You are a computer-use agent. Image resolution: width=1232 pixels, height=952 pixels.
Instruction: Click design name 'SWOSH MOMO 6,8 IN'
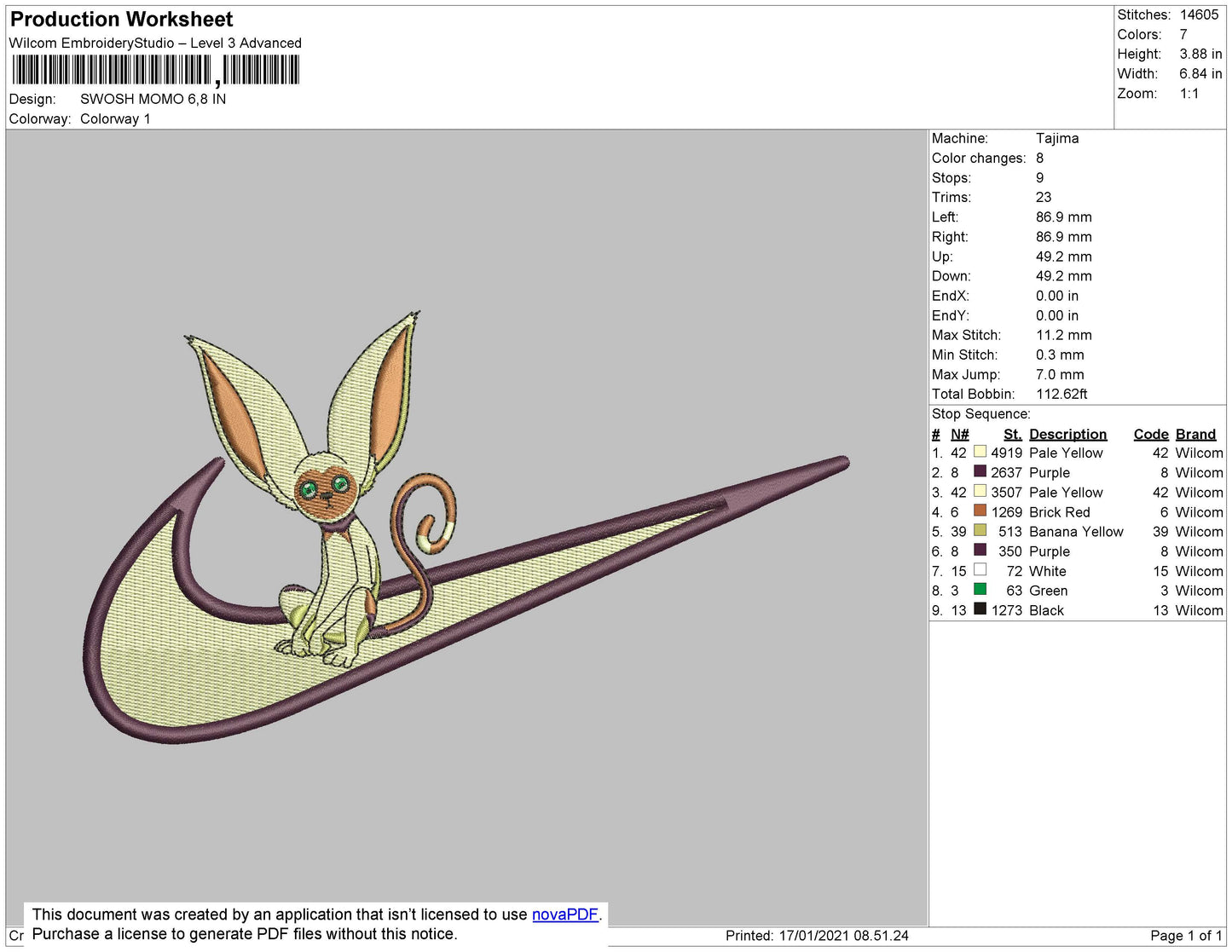(153, 99)
